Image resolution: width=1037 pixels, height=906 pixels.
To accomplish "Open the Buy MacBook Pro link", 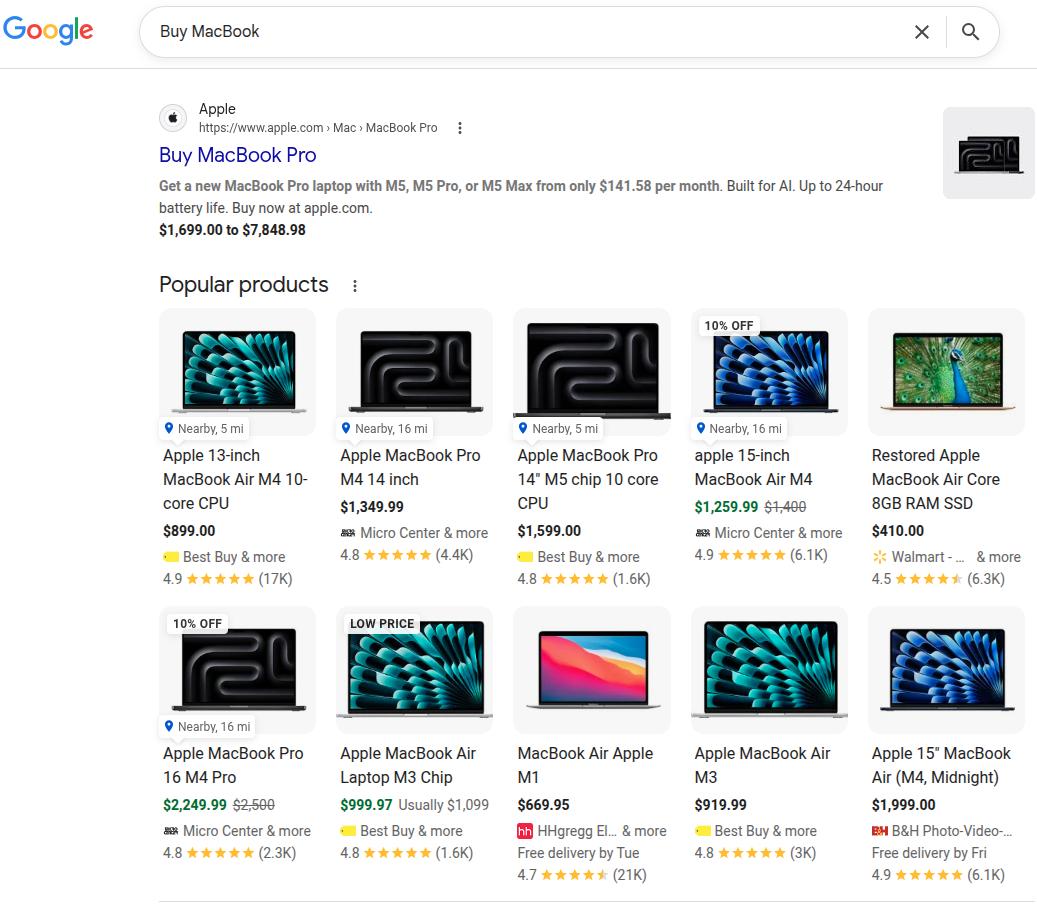I will [237, 155].
